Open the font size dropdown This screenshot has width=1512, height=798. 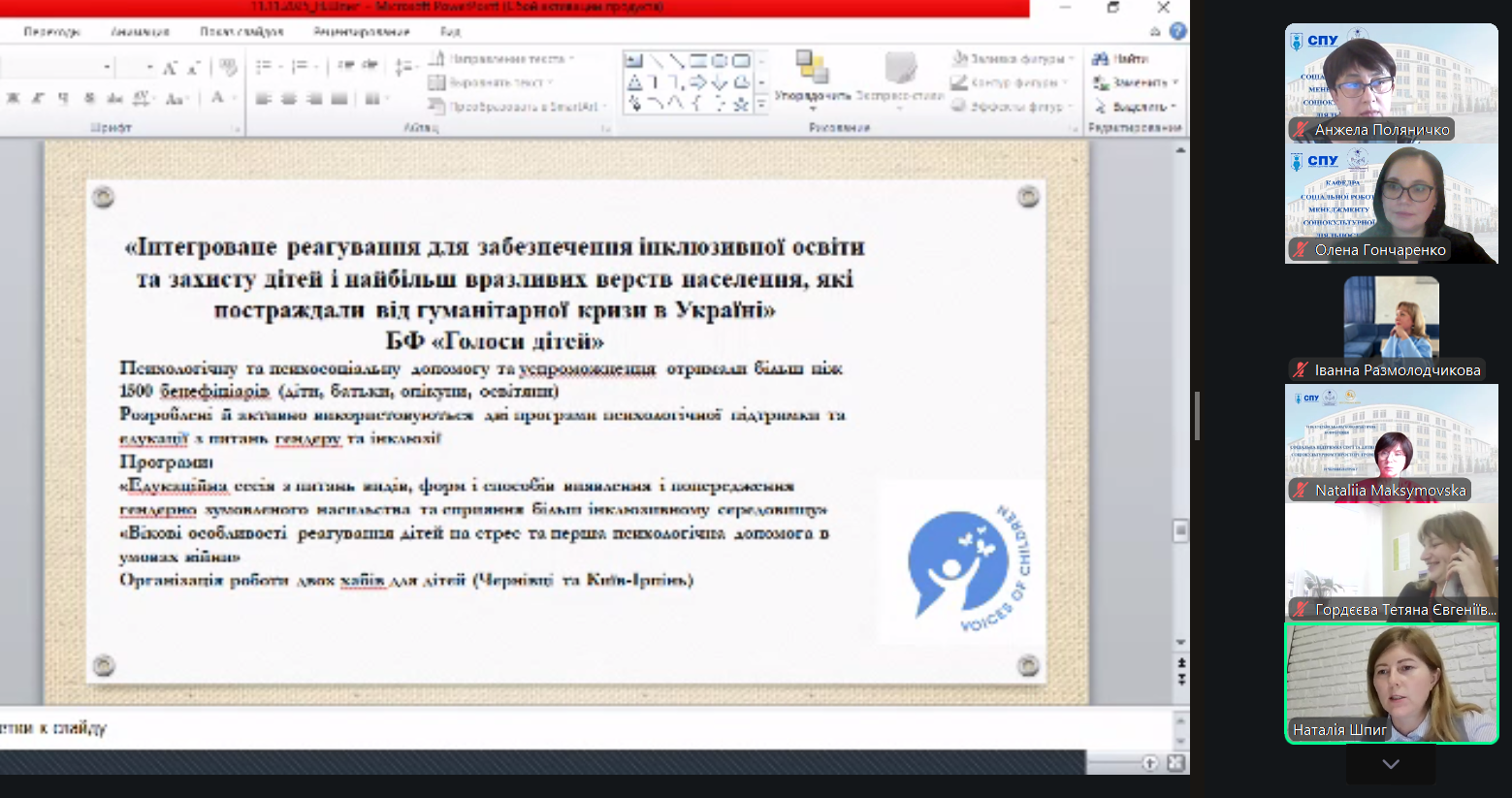[149, 67]
